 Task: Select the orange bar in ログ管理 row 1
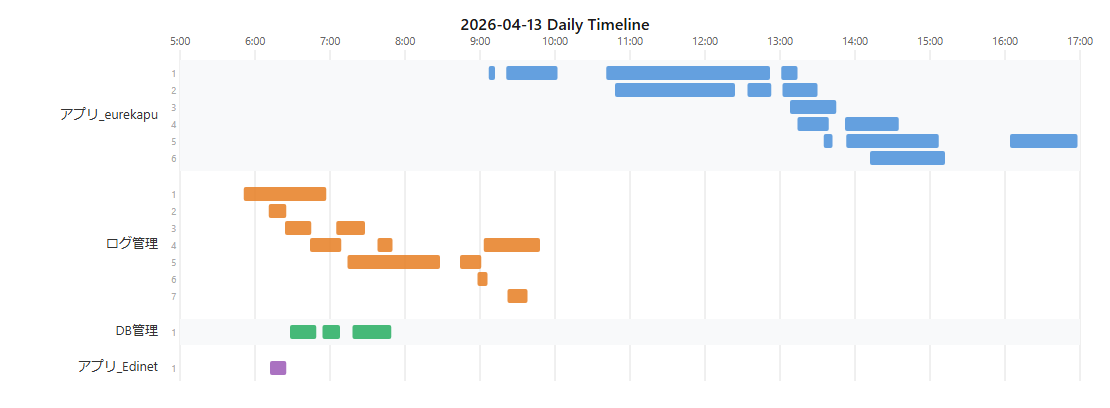pos(285,194)
